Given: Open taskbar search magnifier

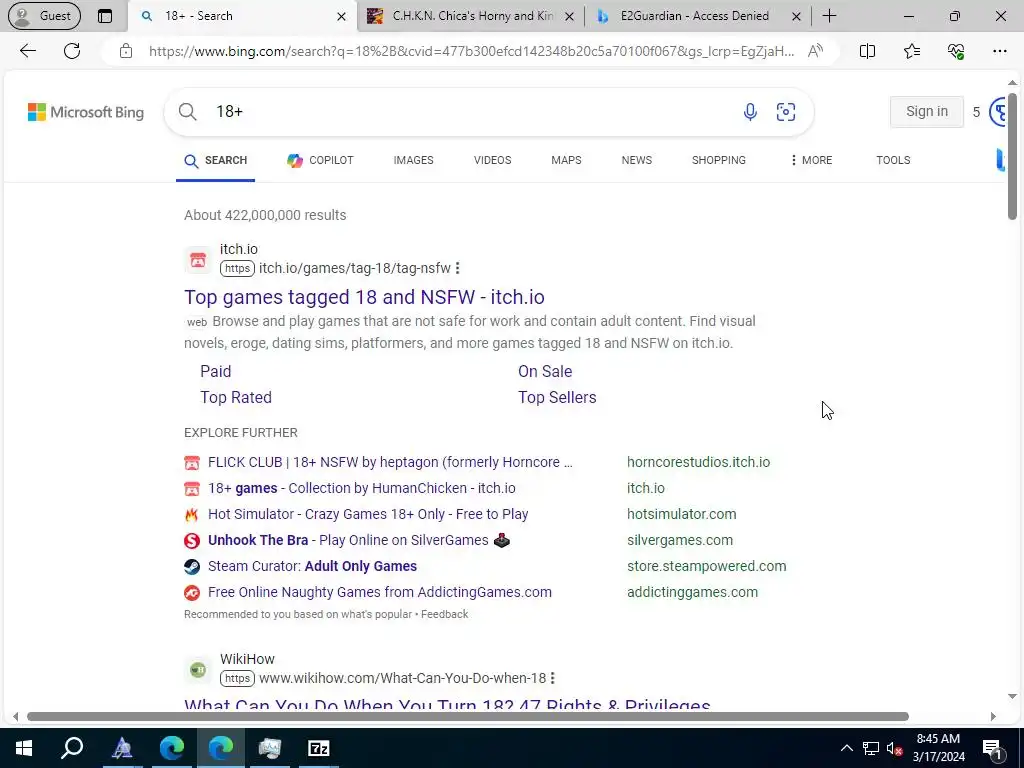Looking at the screenshot, I should click(x=72, y=748).
